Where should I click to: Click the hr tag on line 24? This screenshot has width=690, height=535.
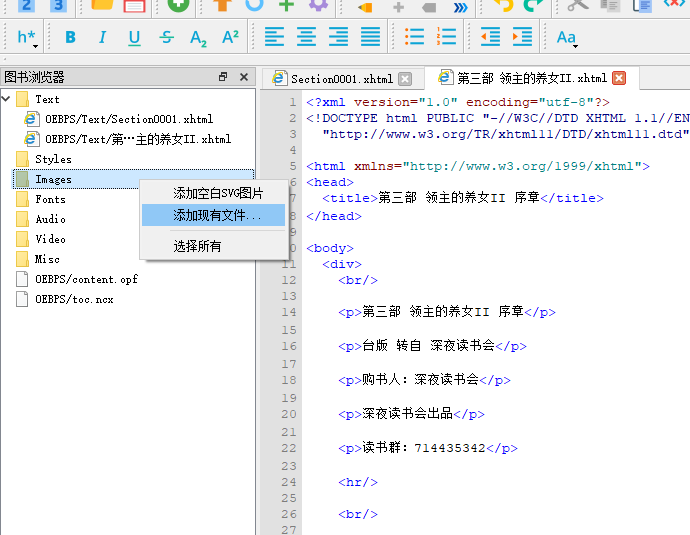tap(358, 482)
